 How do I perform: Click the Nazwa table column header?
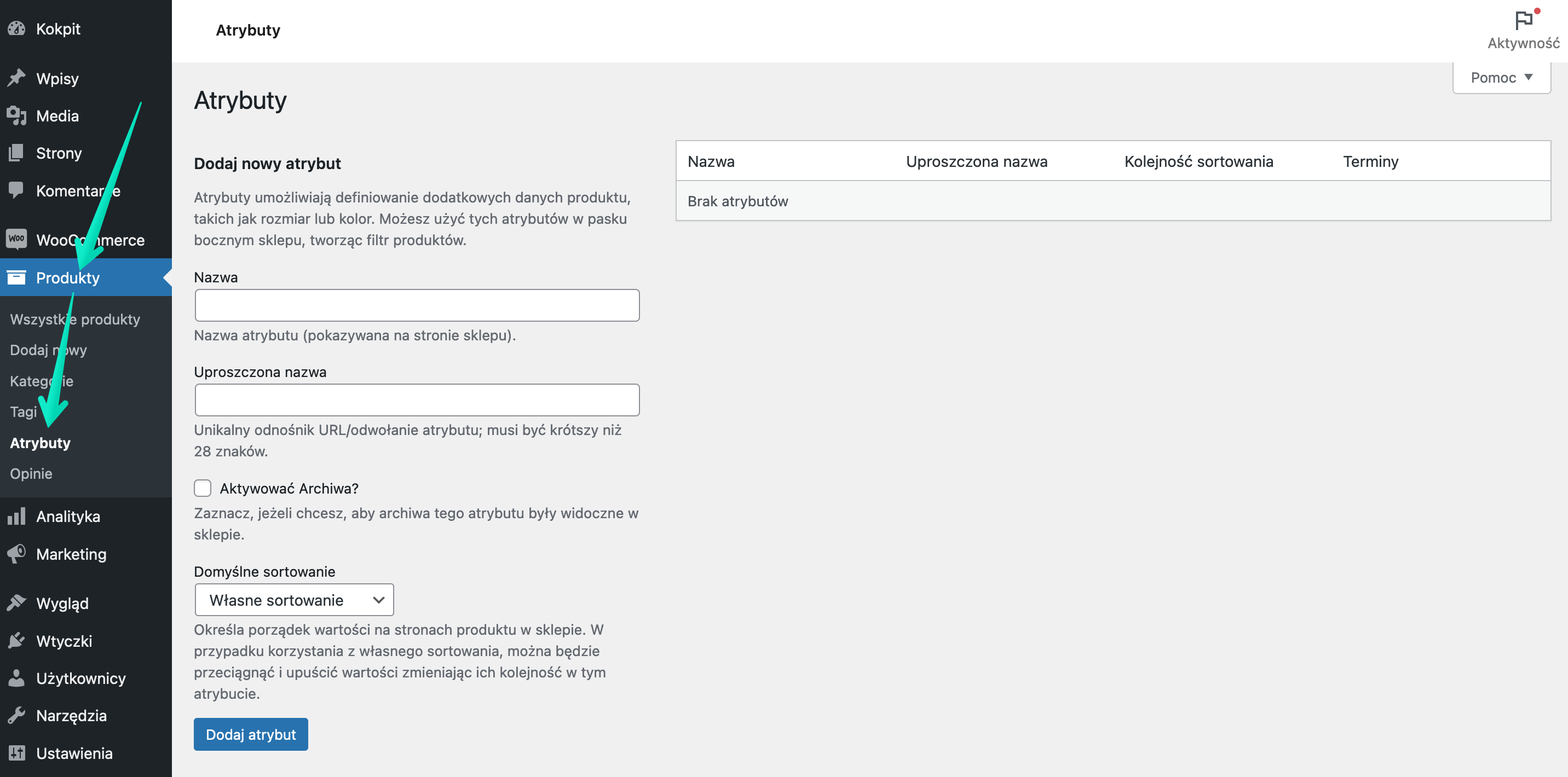[711, 161]
